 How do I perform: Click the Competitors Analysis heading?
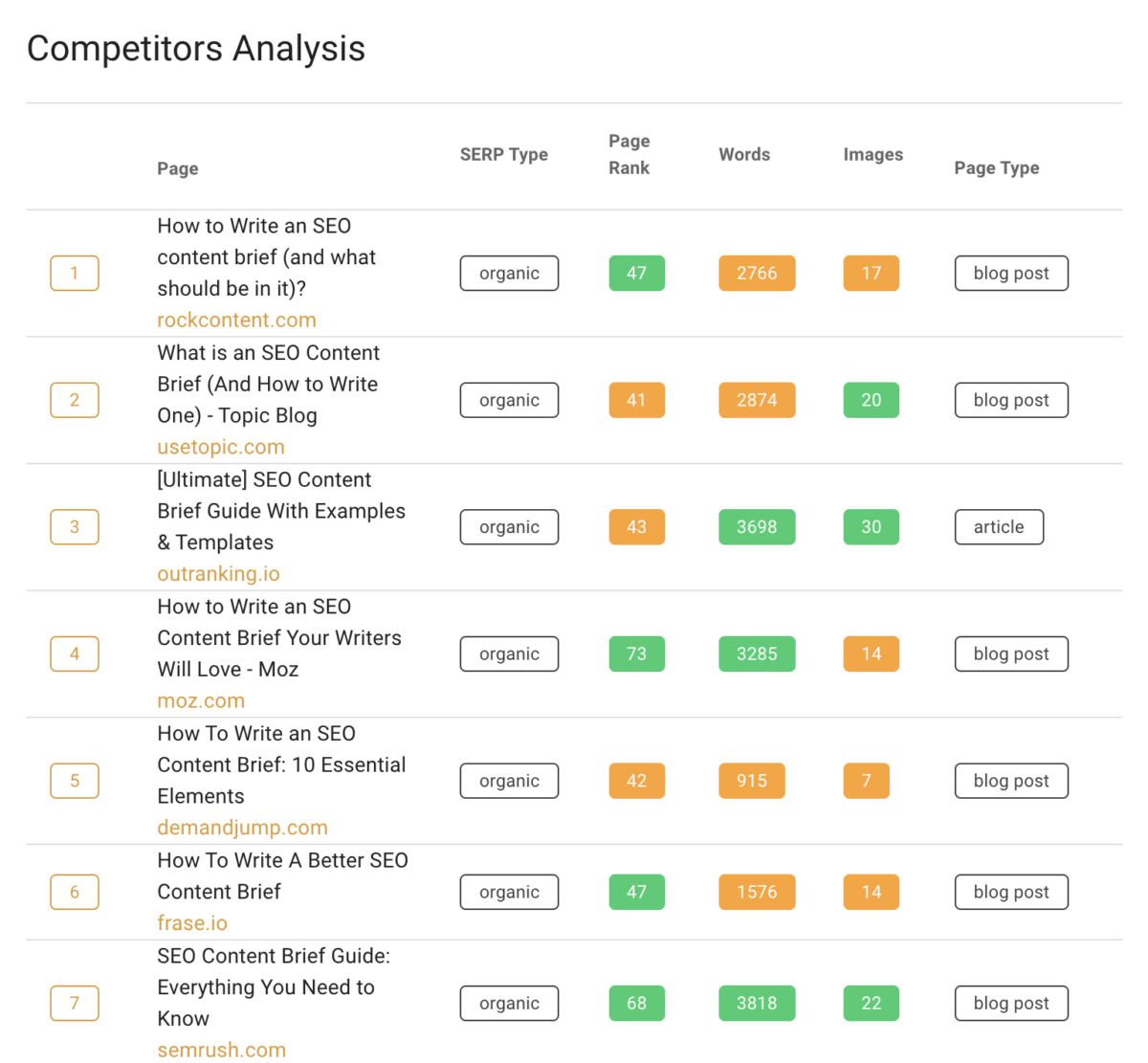point(195,48)
